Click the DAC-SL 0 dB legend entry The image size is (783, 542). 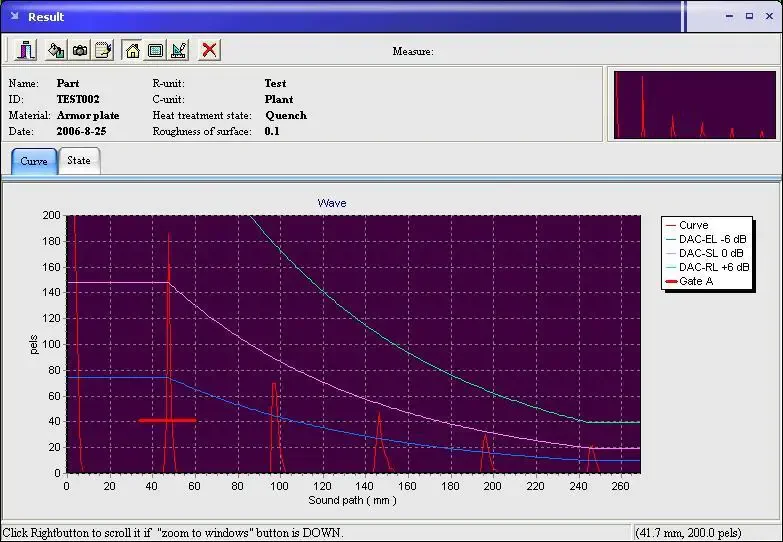[x=705, y=253]
